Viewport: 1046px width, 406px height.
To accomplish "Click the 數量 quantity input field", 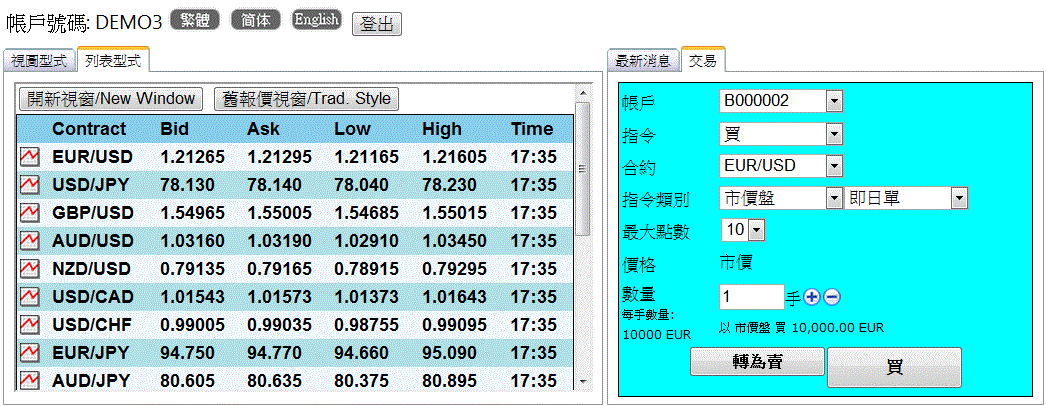I will pos(751,297).
